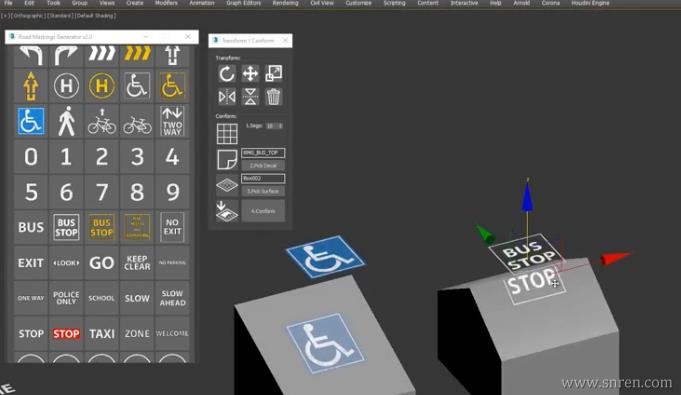Place the TWO WAY arrows marking
Image resolution: width=681 pixels, height=395 pixels.
(172, 121)
